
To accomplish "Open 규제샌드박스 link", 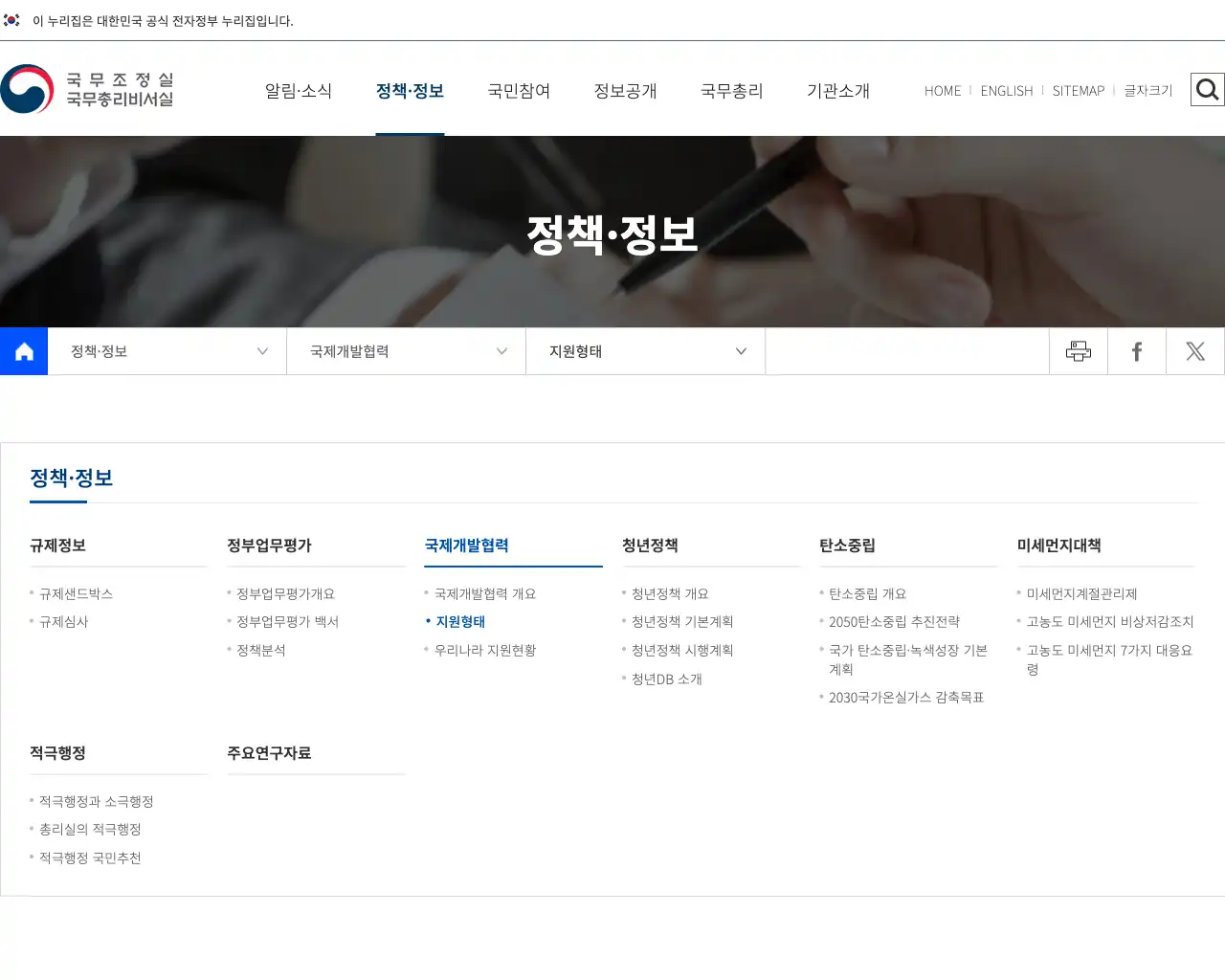I will (x=76, y=593).
